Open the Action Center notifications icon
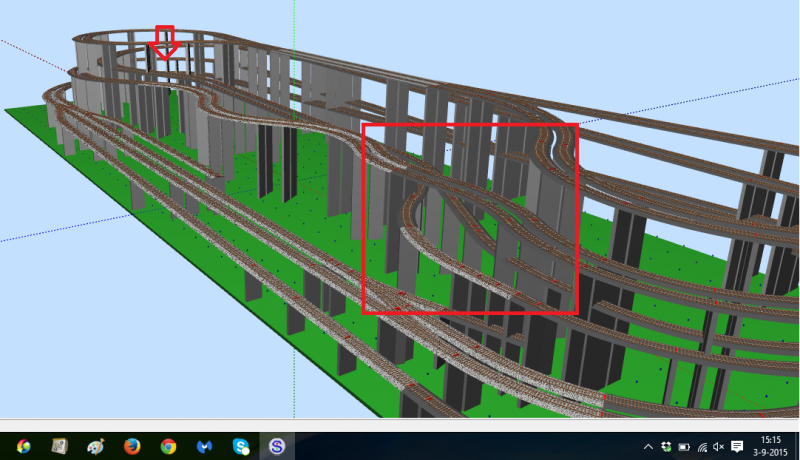The width and height of the screenshot is (800, 460). coord(737,447)
